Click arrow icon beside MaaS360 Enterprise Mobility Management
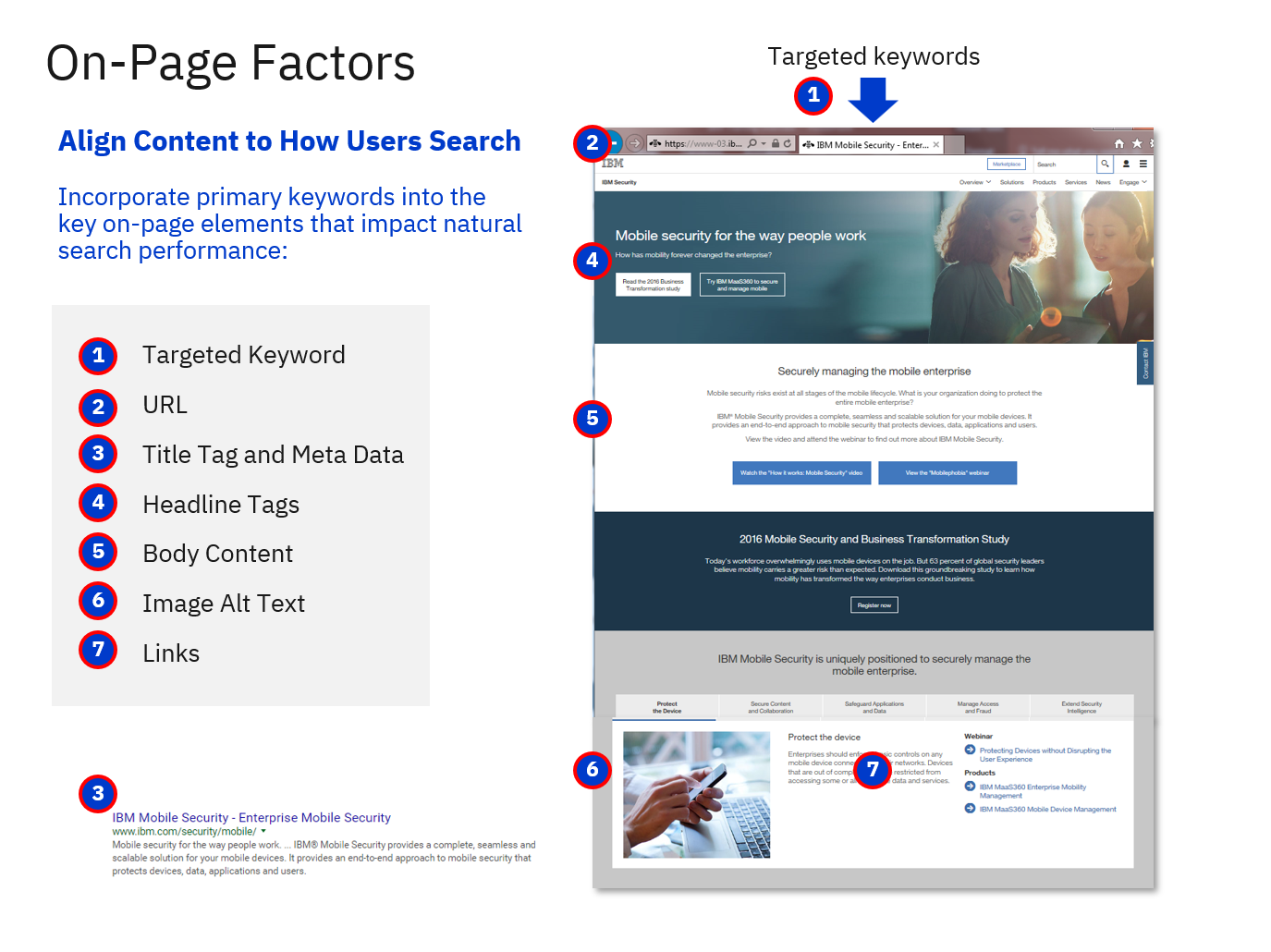This screenshot has height=952, width=1271. (970, 787)
